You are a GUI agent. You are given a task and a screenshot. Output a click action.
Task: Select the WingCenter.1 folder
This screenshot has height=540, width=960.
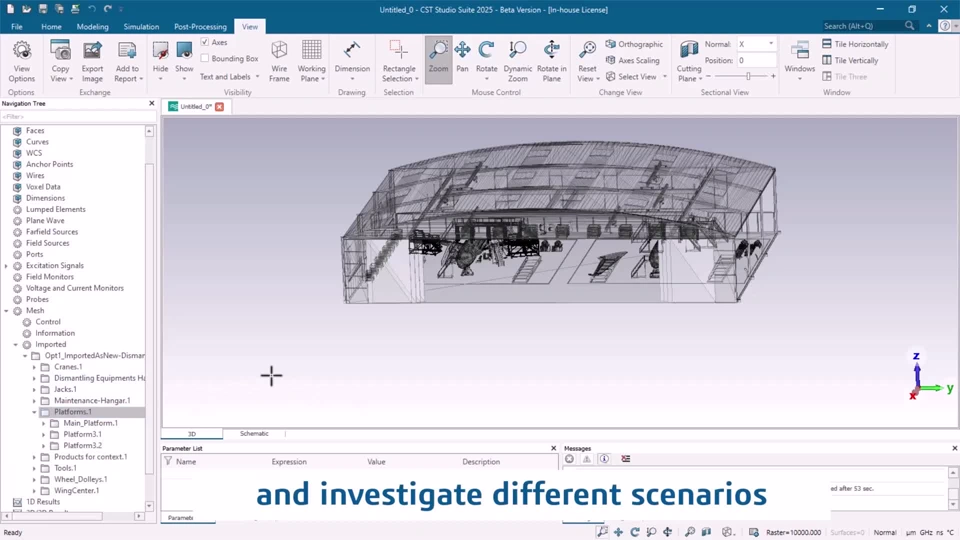[76, 490]
